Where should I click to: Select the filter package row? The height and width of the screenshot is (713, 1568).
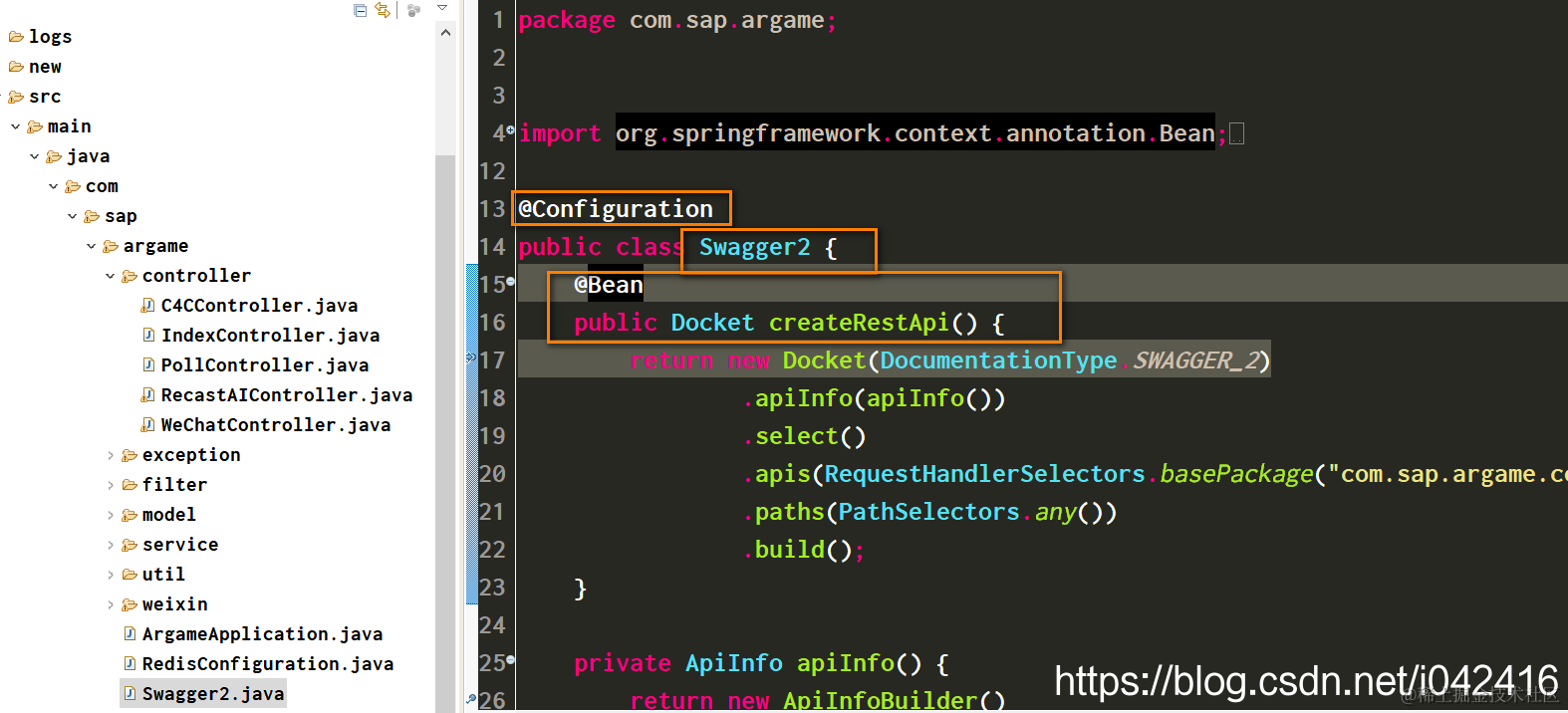point(164,485)
